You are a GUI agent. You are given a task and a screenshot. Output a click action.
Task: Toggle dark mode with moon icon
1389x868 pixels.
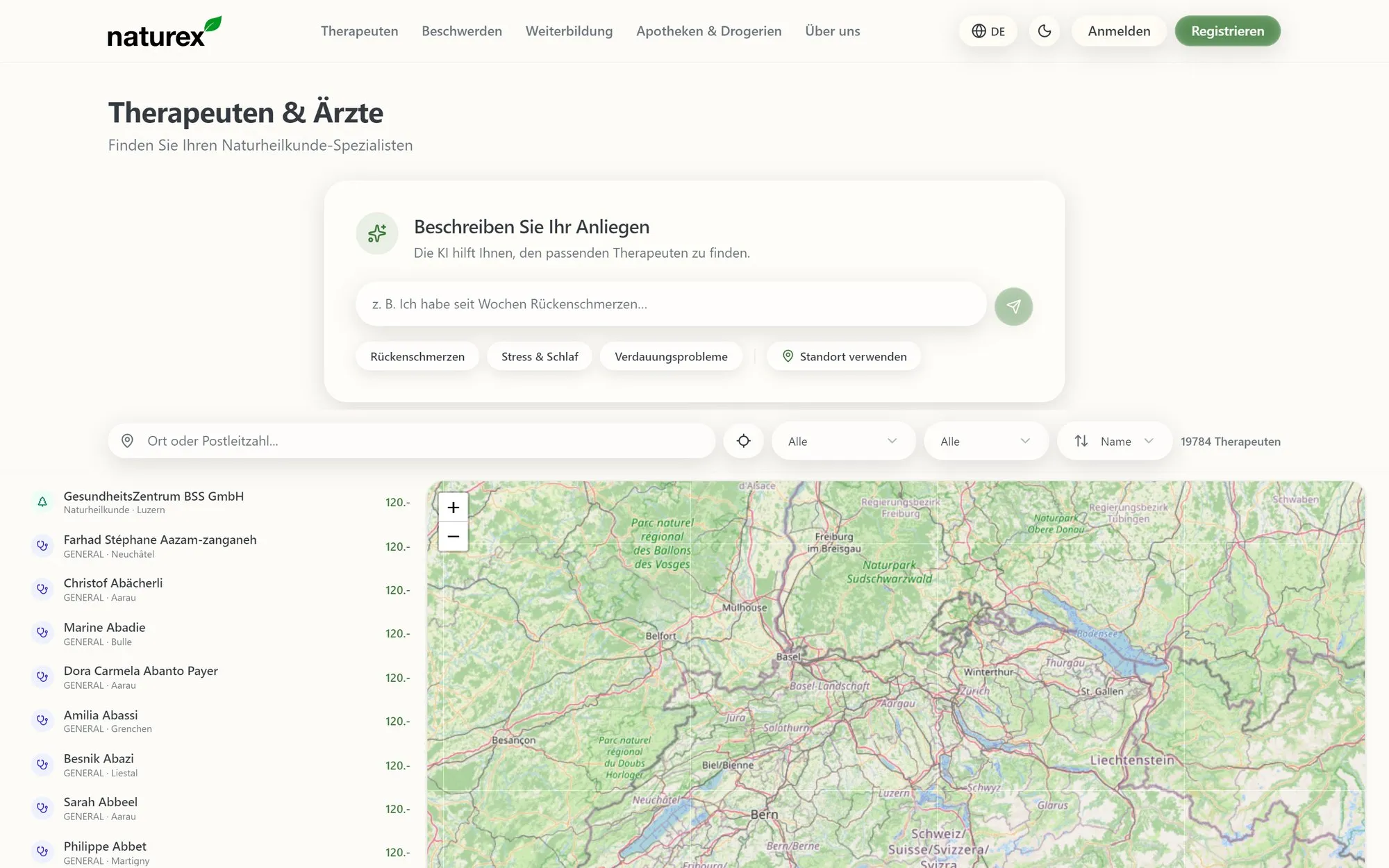coord(1045,31)
